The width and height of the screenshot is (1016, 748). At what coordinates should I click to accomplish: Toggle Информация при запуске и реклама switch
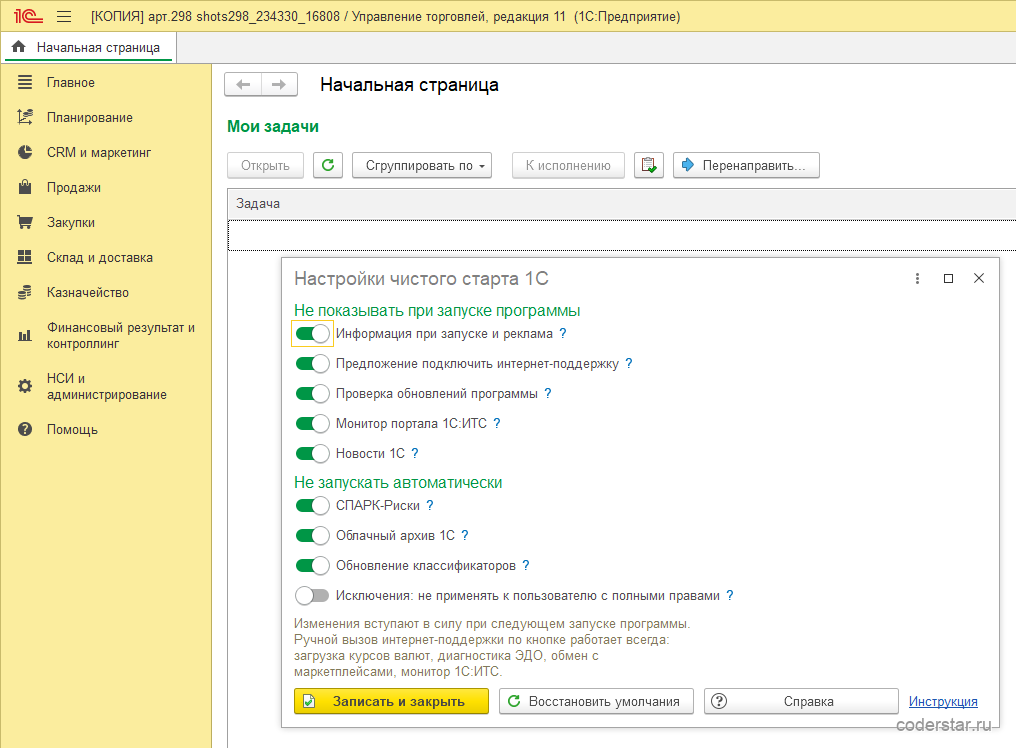[x=312, y=334]
